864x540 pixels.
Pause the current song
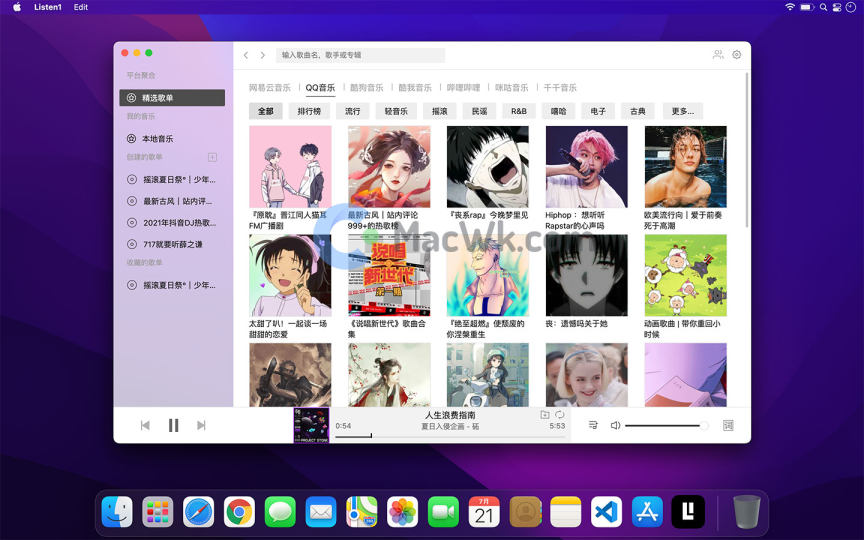[174, 425]
